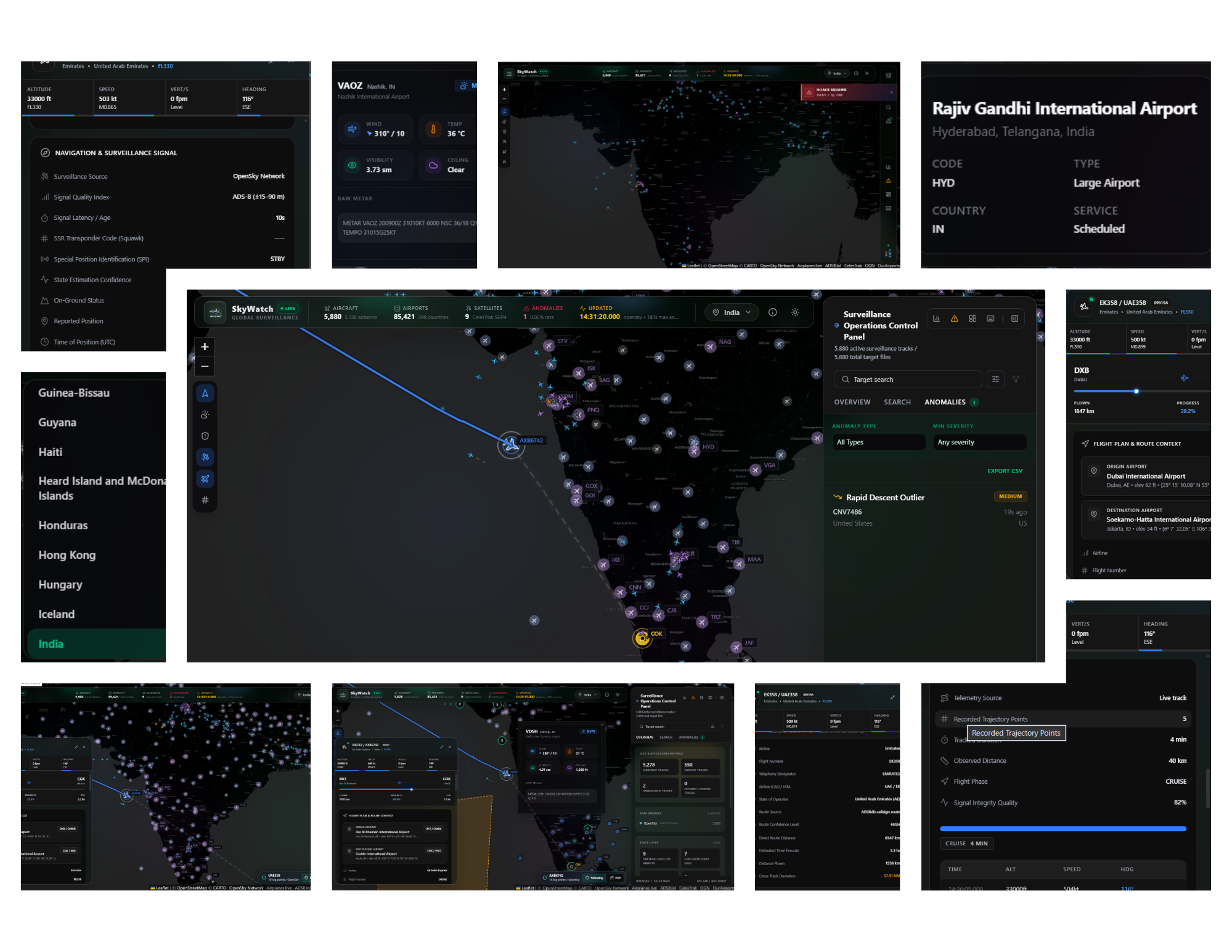Click the Surveillance Source row showing OpenSky Network
Image resolution: width=1232 pixels, height=952 pixels.
point(163,176)
